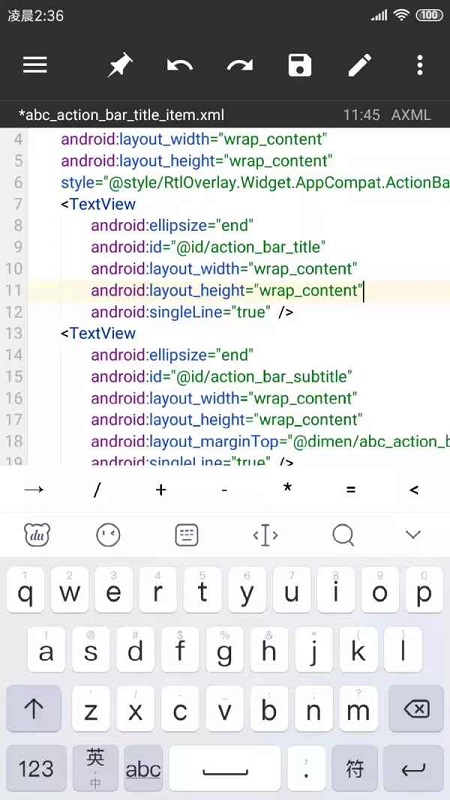
Task: Tap the pencil edit icon
Action: point(360,65)
